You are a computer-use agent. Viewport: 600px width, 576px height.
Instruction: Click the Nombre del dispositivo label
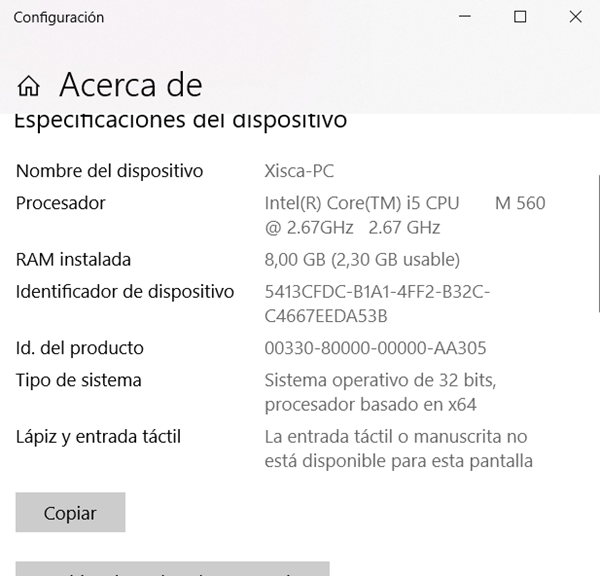coord(109,171)
